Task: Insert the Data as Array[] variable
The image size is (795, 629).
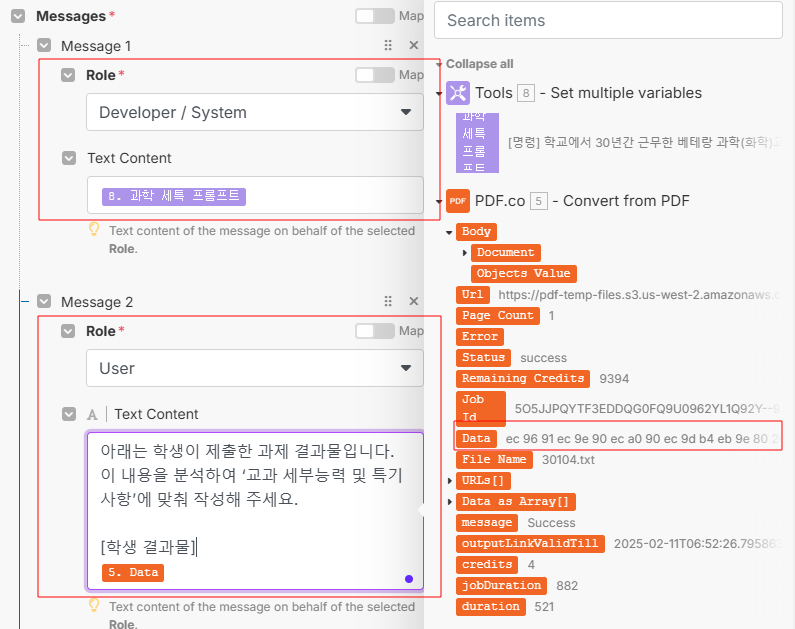Action: click(x=516, y=502)
